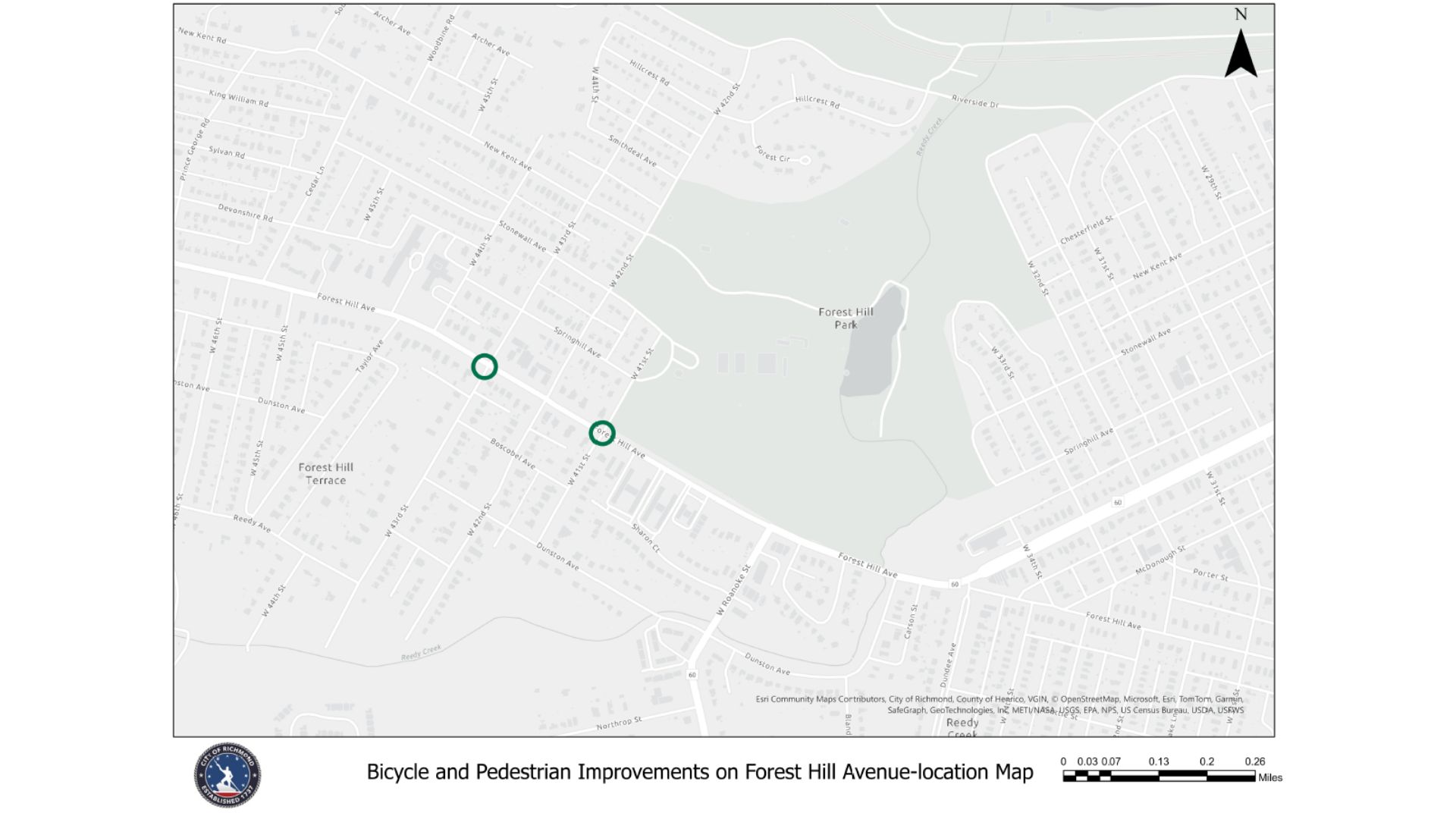Click the green circle overlapping Forest Hill Ave label
1456x819 pixels.
point(602,433)
